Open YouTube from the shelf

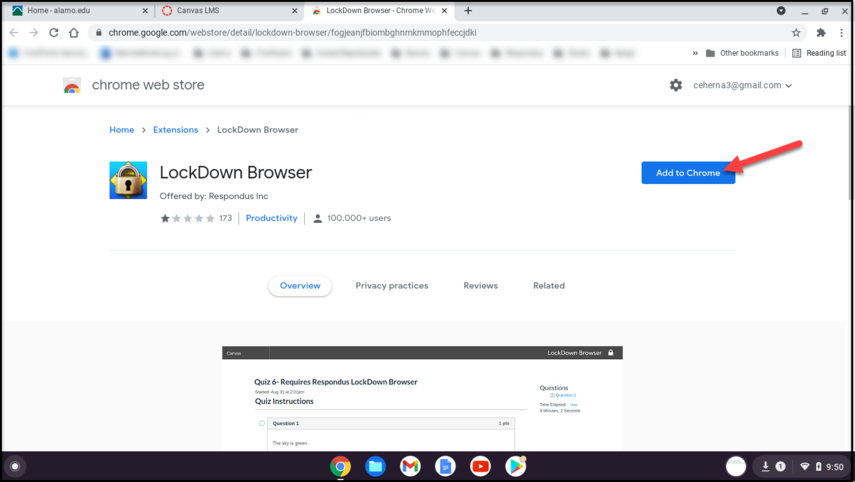[480, 466]
